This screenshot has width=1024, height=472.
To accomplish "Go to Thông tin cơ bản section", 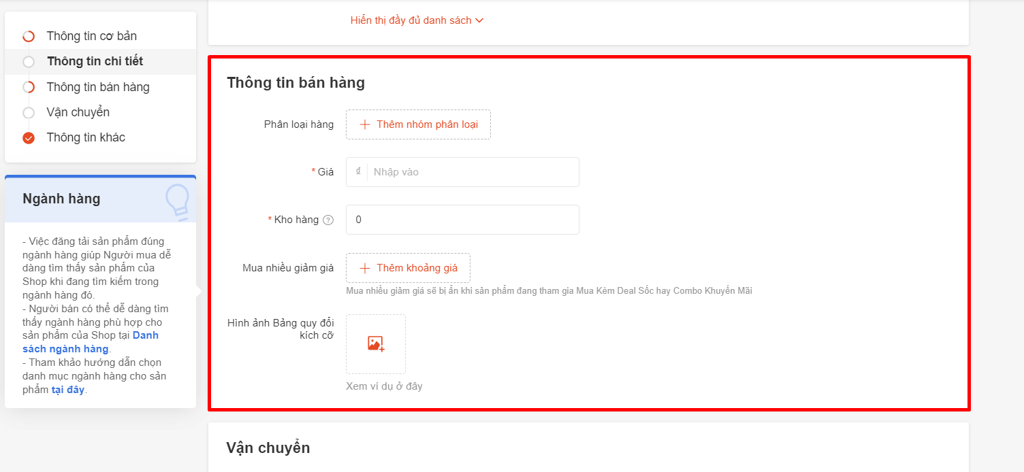I will [x=91, y=36].
